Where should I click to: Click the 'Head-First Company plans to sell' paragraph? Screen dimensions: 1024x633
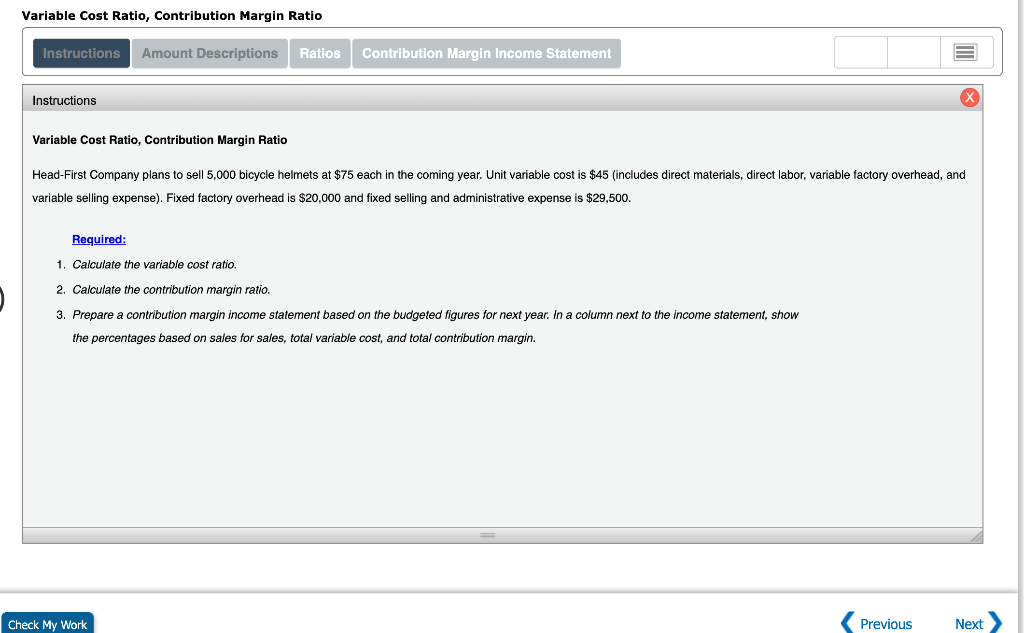[499, 186]
